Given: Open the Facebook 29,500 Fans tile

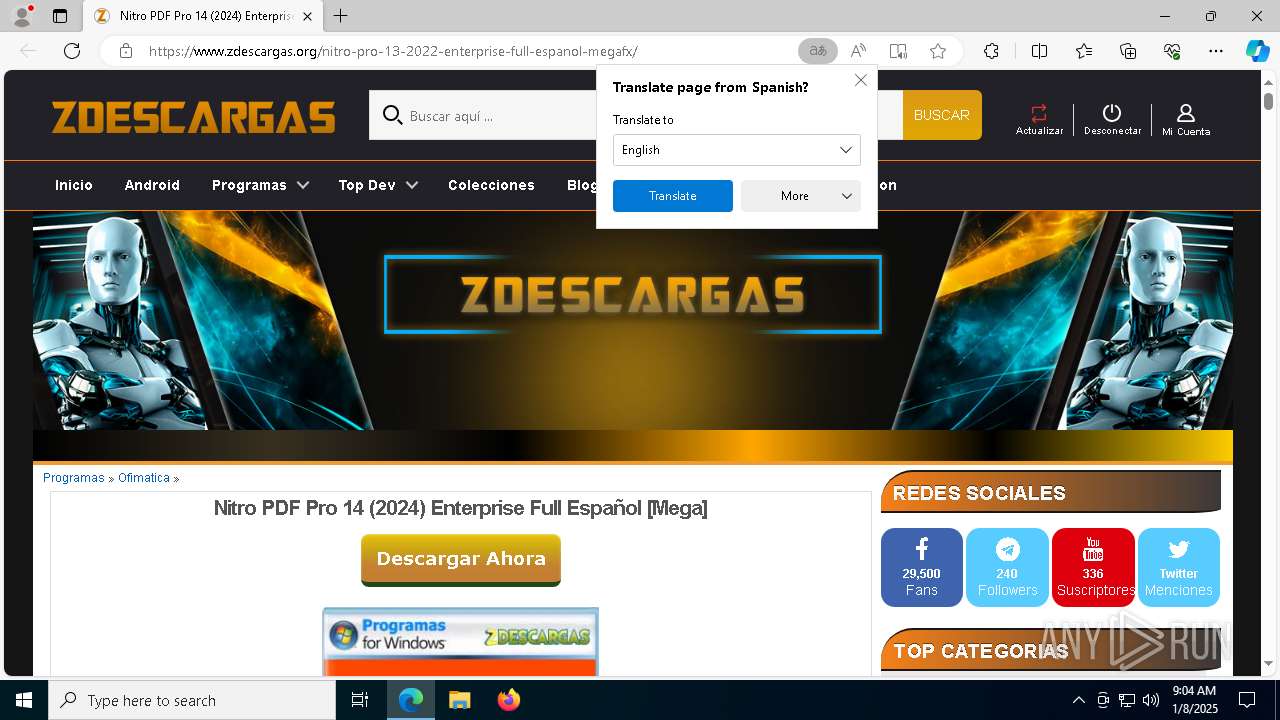Looking at the screenshot, I should tap(921, 567).
